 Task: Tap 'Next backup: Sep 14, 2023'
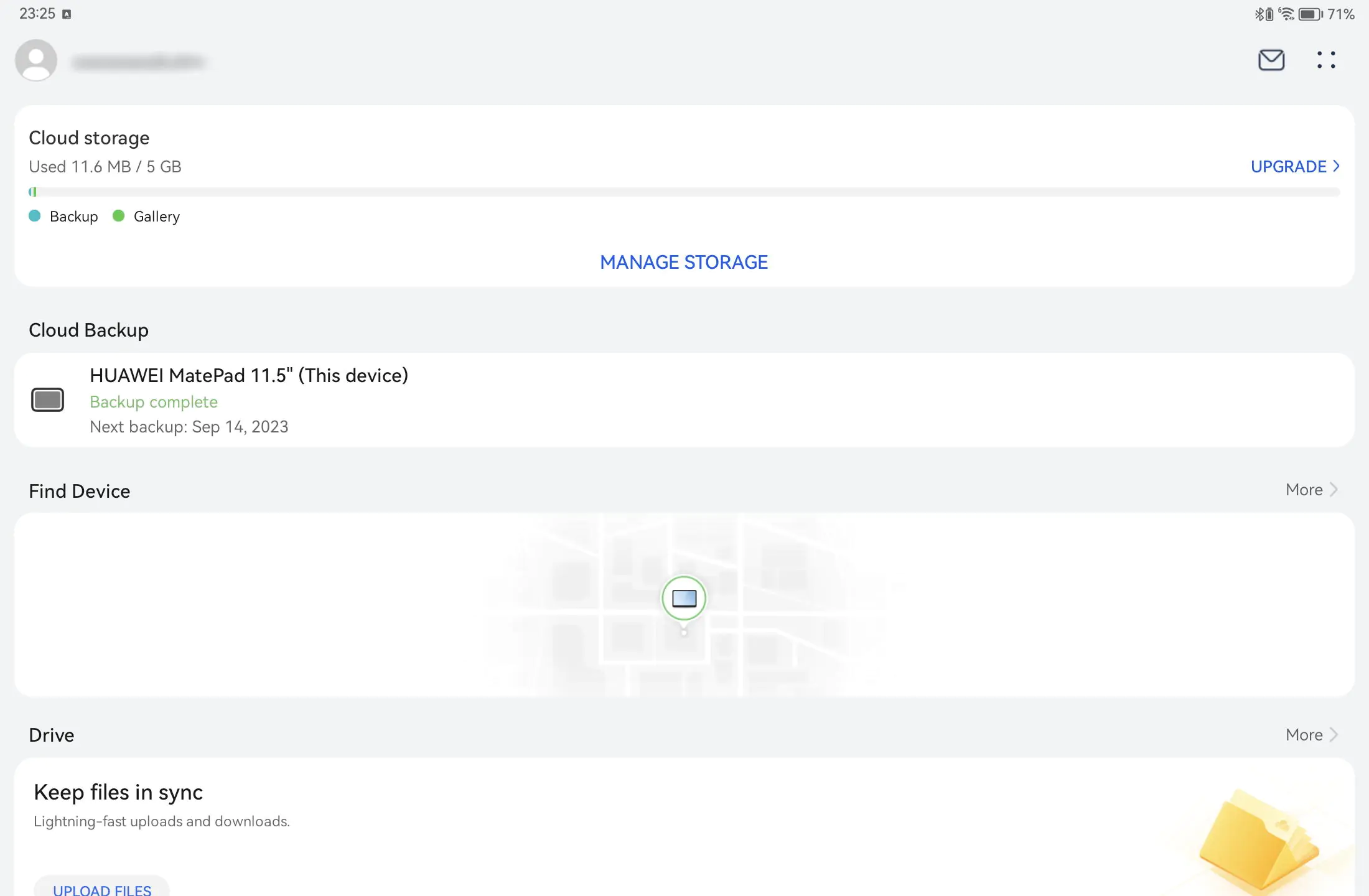pyautogui.click(x=189, y=427)
